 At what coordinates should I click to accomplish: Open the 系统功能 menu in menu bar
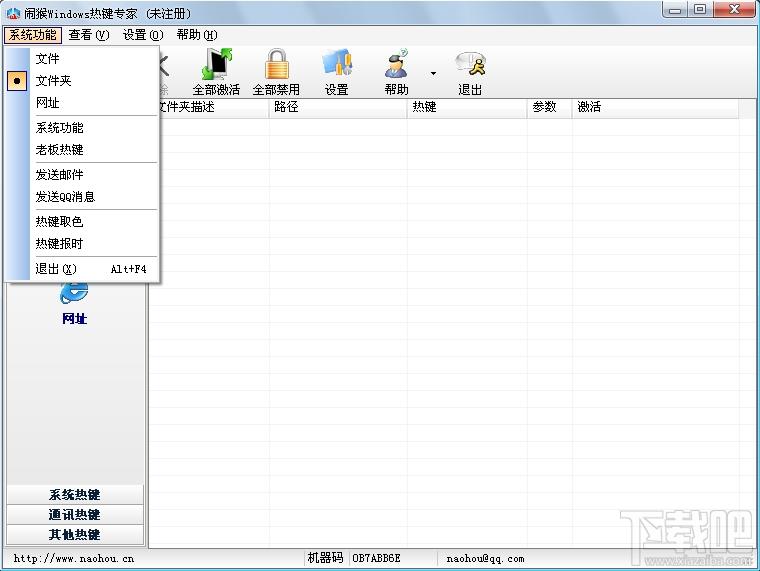pos(33,35)
